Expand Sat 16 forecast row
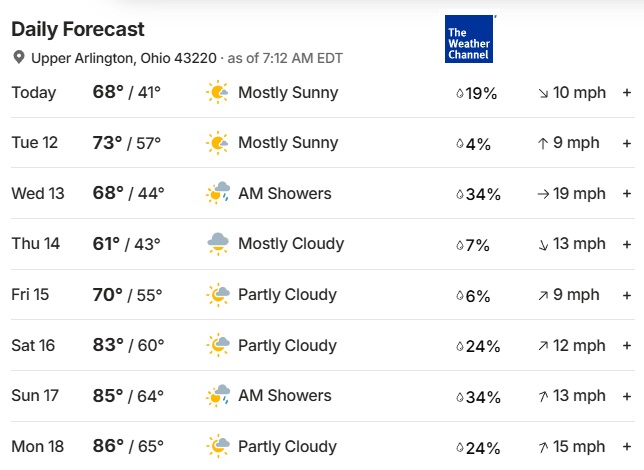The width and height of the screenshot is (644, 470). tap(627, 346)
